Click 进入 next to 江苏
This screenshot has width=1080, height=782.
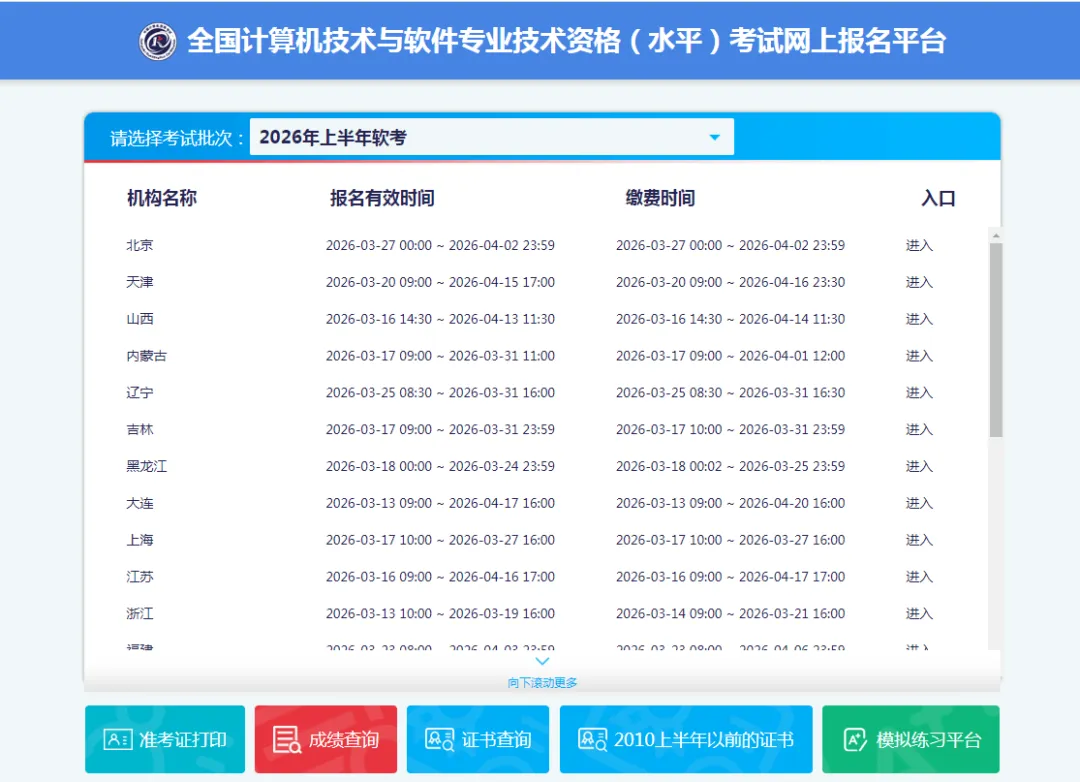tap(918, 577)
